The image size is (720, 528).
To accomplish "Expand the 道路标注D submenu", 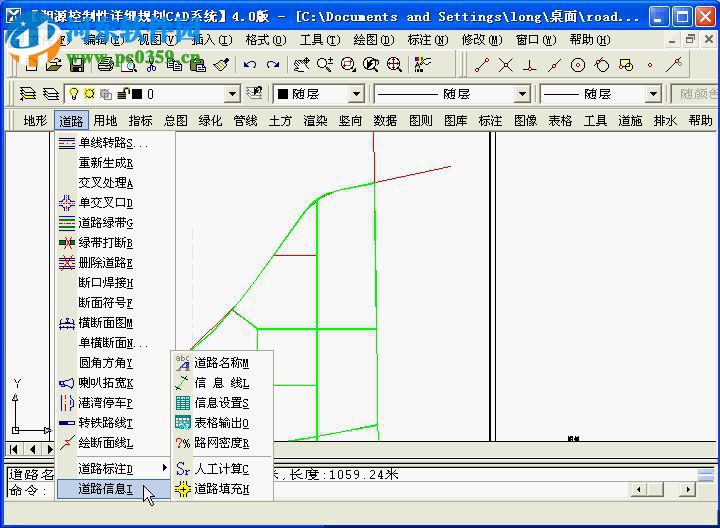I will click(115, 469).
